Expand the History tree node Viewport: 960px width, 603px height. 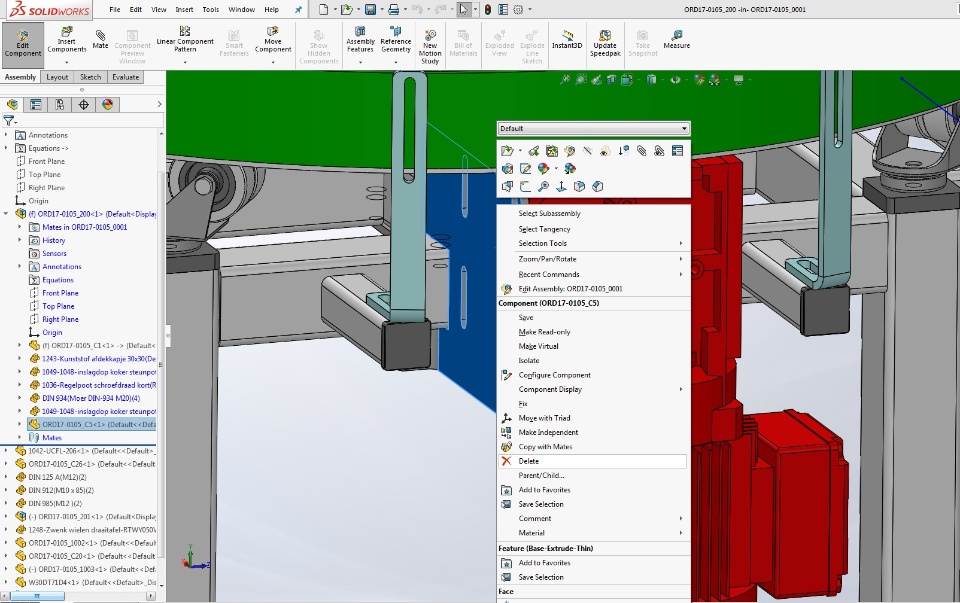coord(20,241)
